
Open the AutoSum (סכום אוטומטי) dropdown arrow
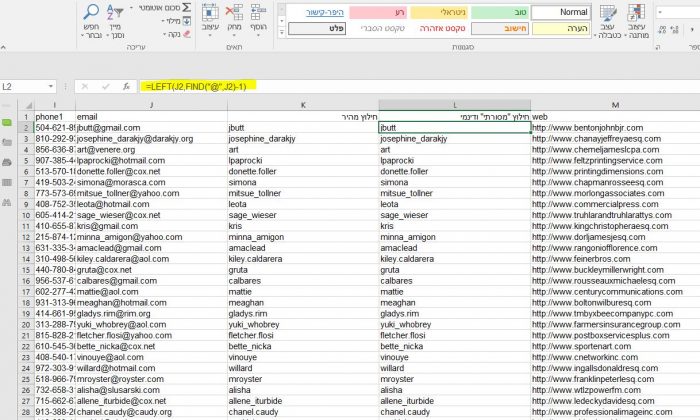click(131, 8)
